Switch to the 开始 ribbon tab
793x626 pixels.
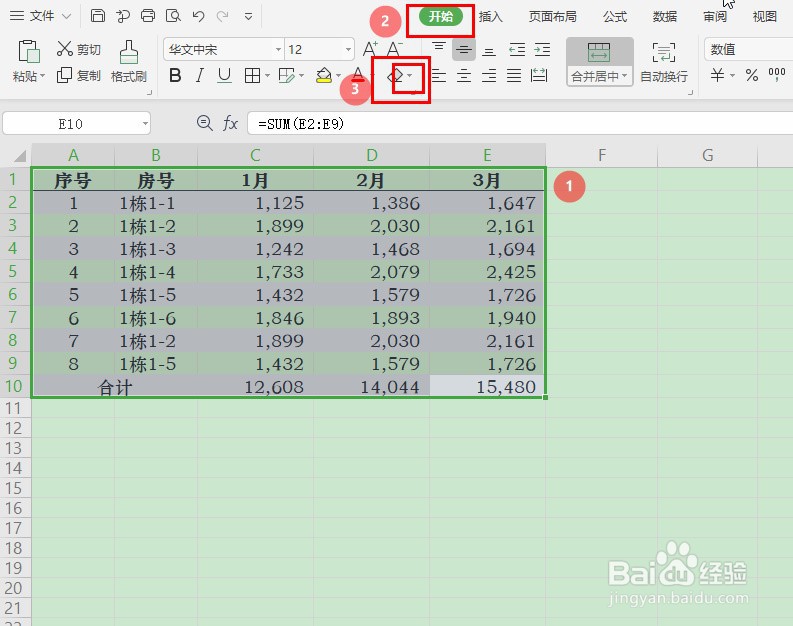coord(440,17)
